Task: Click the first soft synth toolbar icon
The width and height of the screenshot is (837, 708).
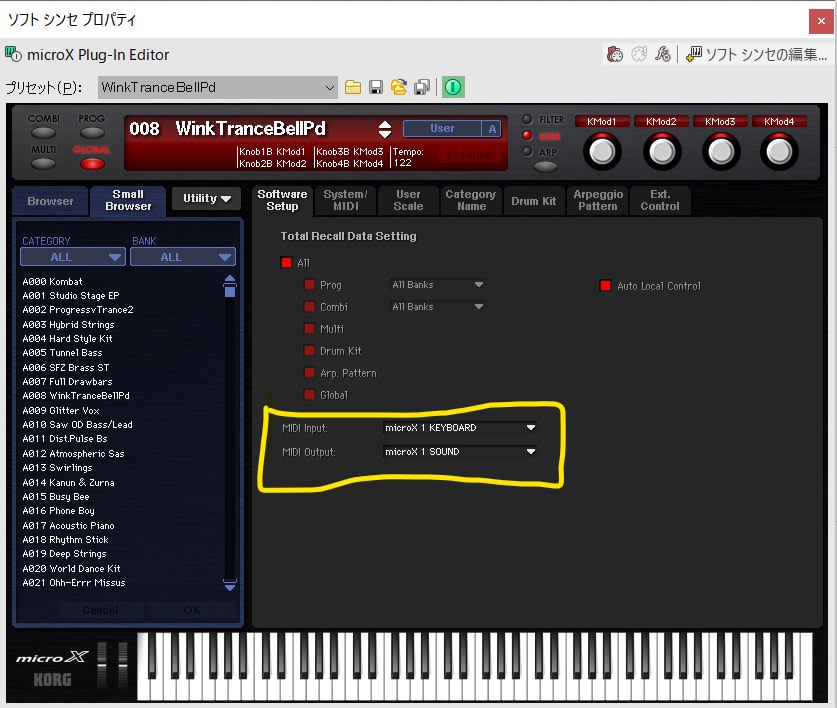Action: point(615,54)
